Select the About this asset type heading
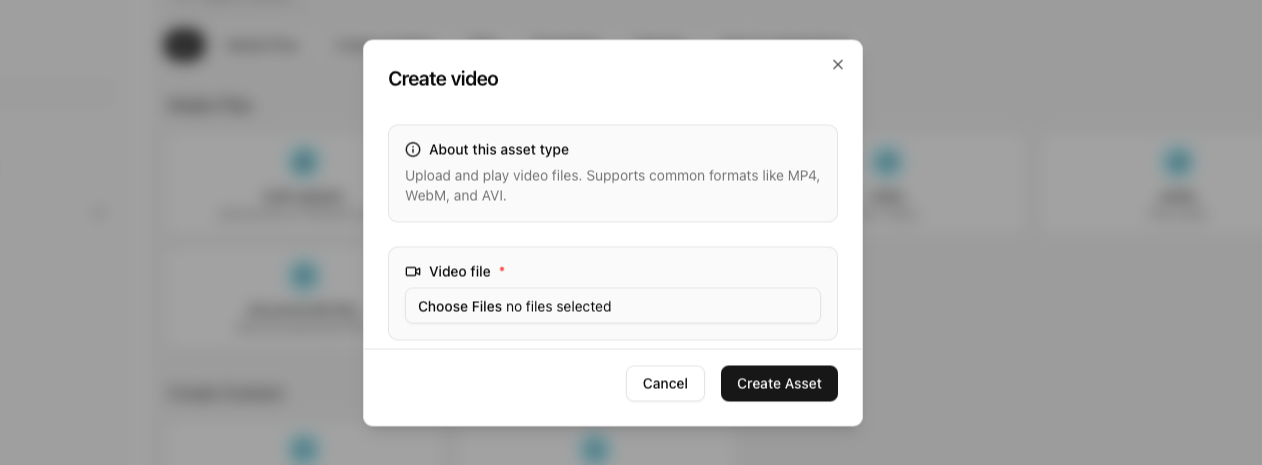This screenshot has width=1262, height=465. 498,150
